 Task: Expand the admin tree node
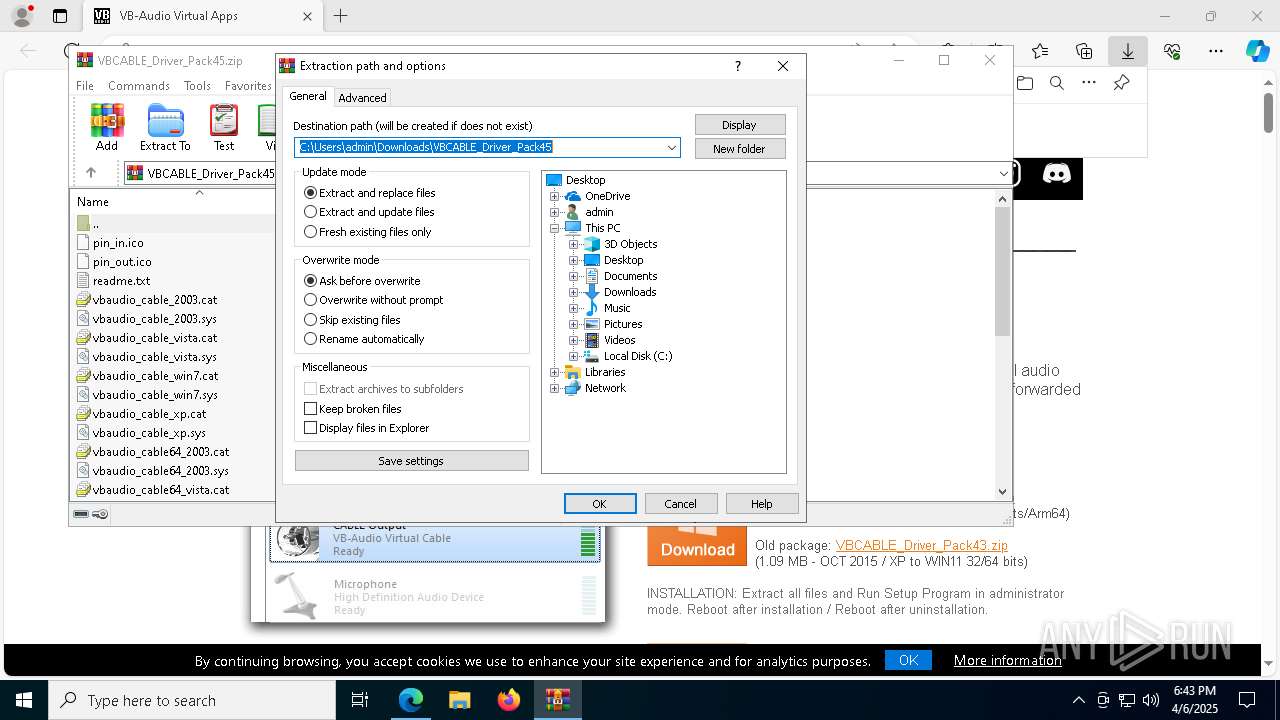pyautogui.click(x=555, y=212)
